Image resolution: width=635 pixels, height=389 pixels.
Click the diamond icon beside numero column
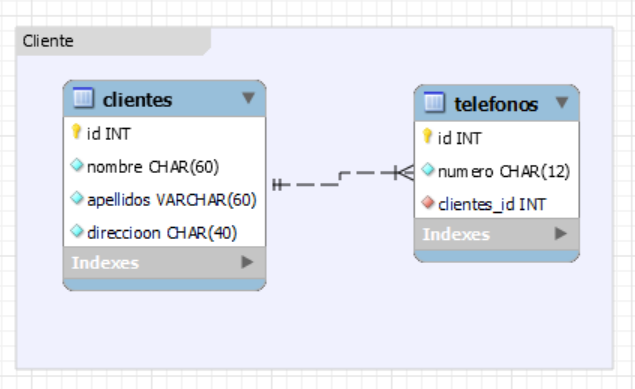click(x=428, y=170)
